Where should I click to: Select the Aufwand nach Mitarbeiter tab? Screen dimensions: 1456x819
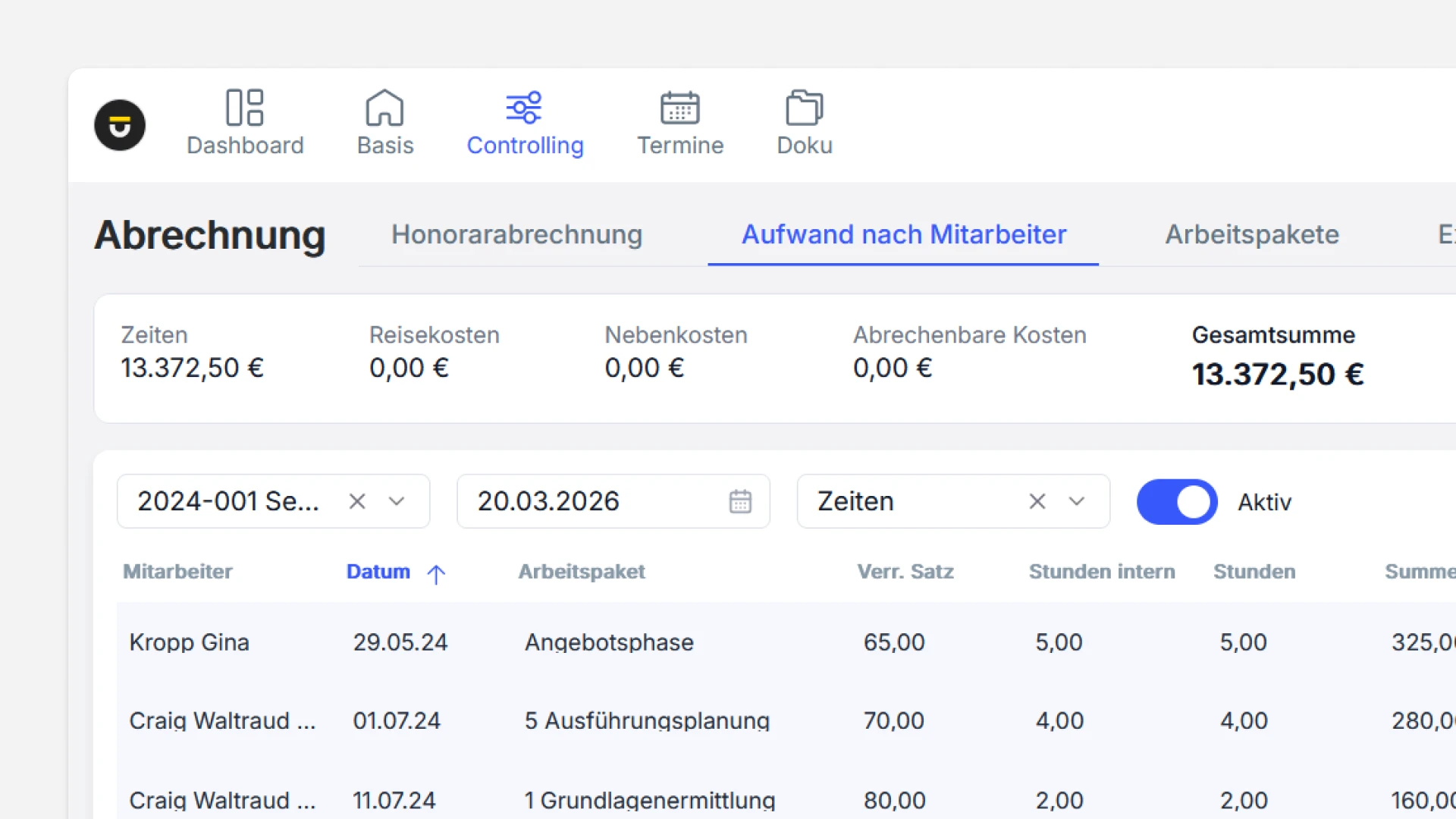point(903,235)
